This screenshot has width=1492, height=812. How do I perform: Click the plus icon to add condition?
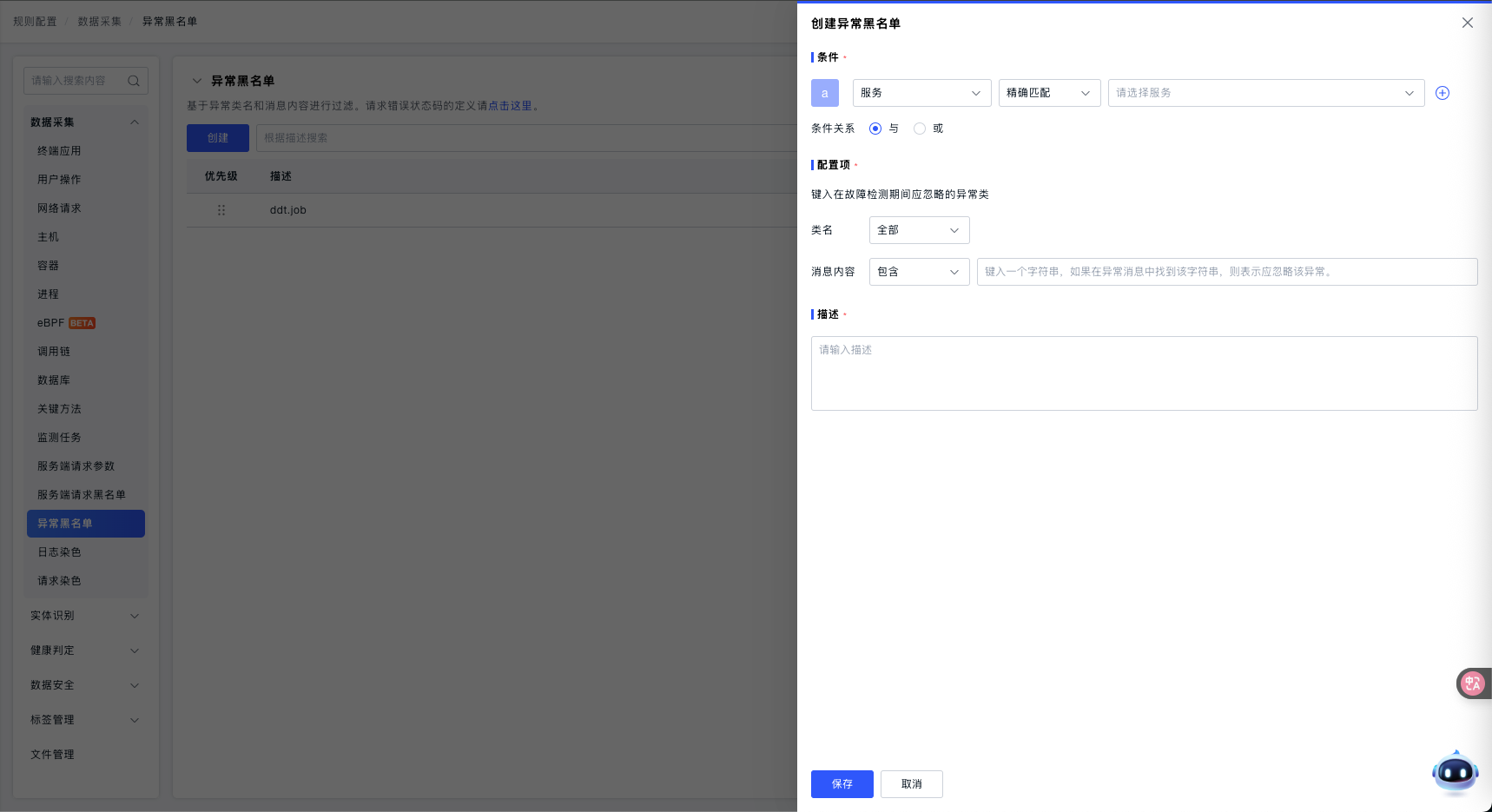click(x=1442, y=93)
